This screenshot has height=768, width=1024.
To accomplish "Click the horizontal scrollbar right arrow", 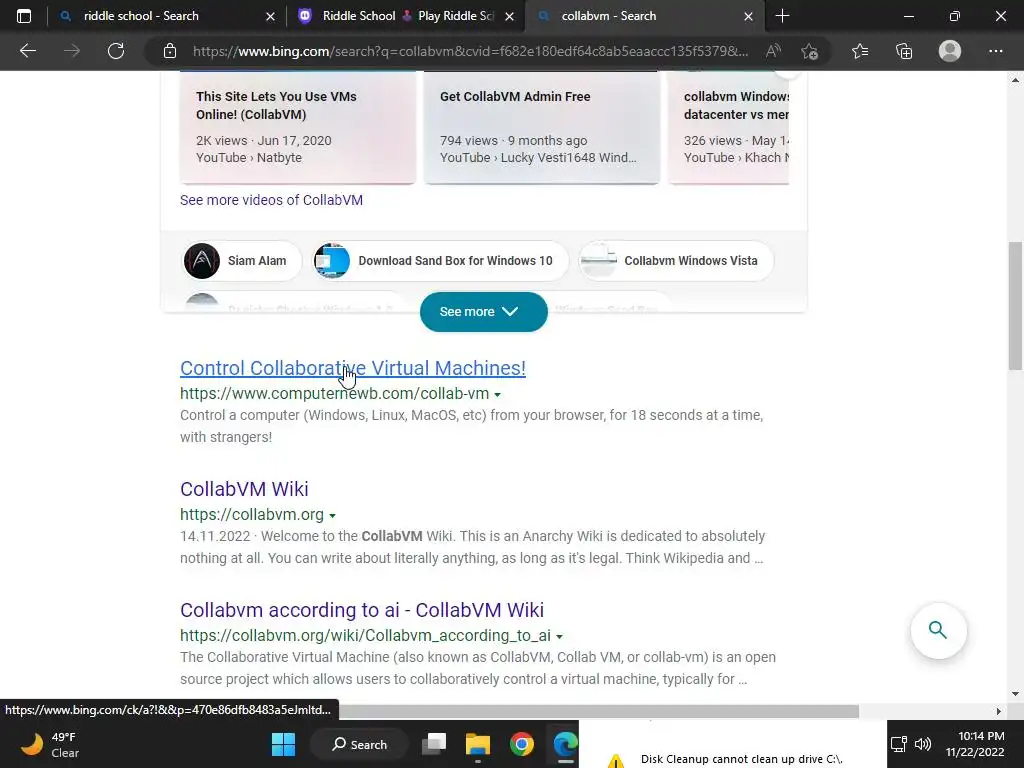I will coord(998,711).
